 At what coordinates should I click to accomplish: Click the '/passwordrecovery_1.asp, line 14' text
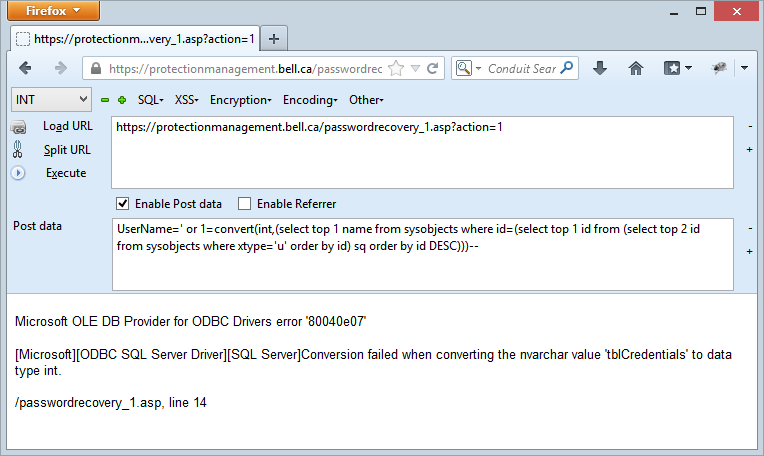pos(111,402)
